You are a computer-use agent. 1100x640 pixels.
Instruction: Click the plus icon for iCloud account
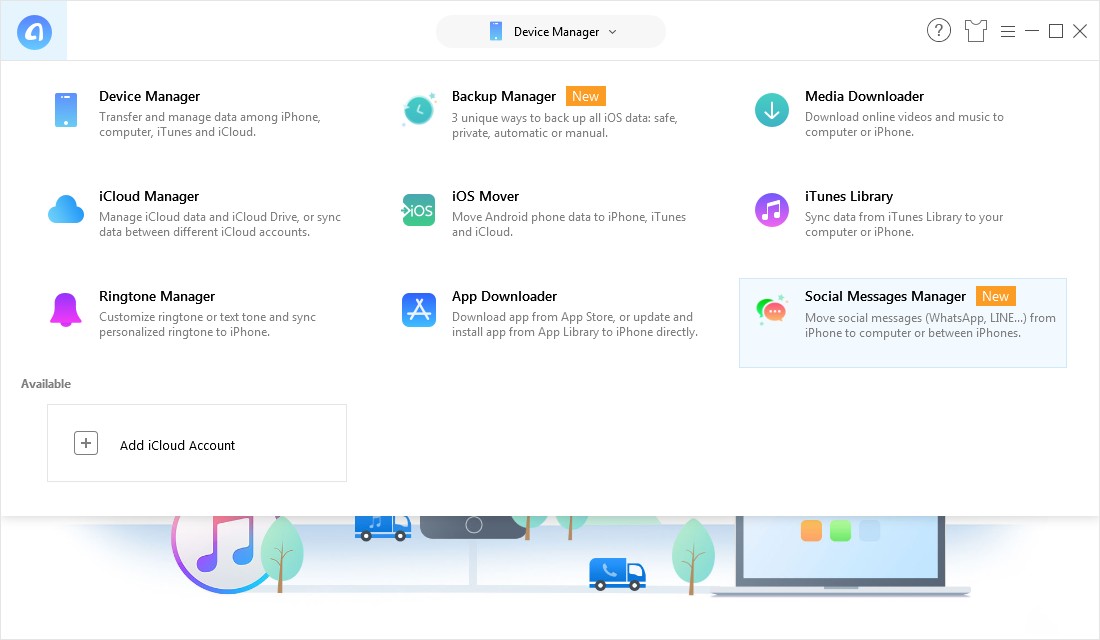click(x=86, y=444)
